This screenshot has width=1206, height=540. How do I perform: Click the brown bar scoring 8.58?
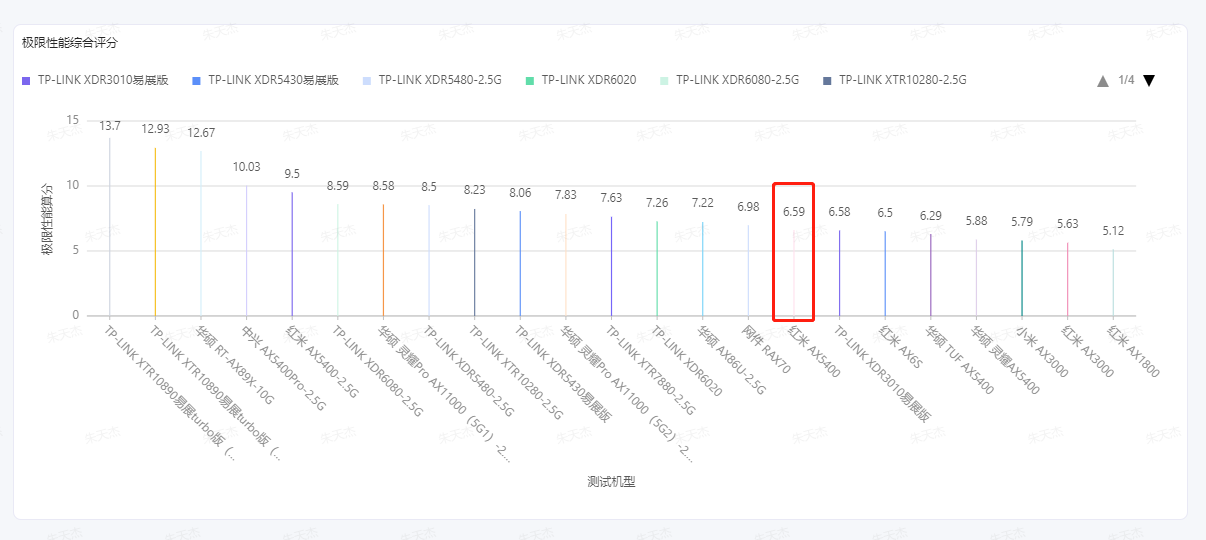tap(383, 260)
